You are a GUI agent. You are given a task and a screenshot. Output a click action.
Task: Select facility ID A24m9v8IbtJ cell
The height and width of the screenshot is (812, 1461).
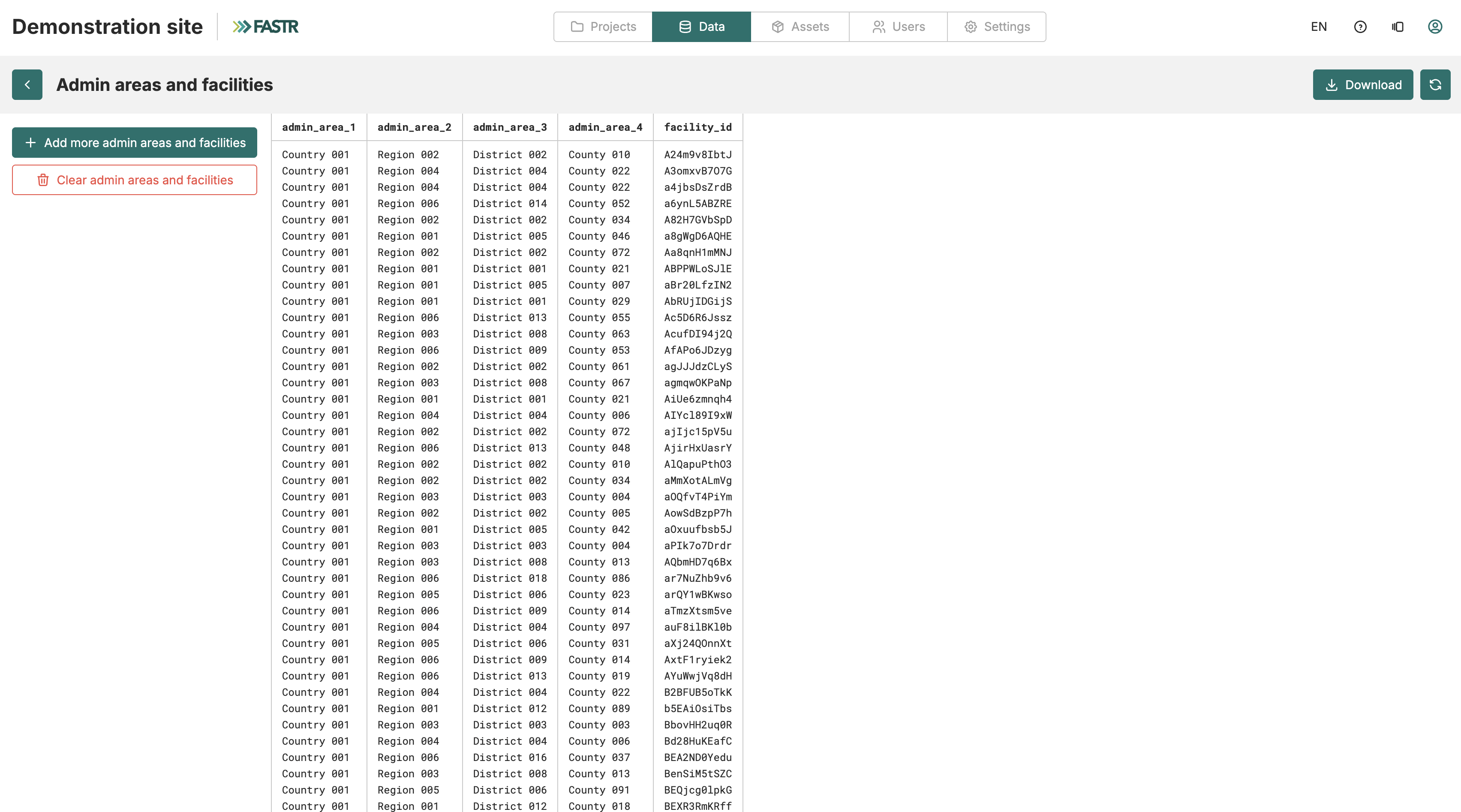click(697, 155)
